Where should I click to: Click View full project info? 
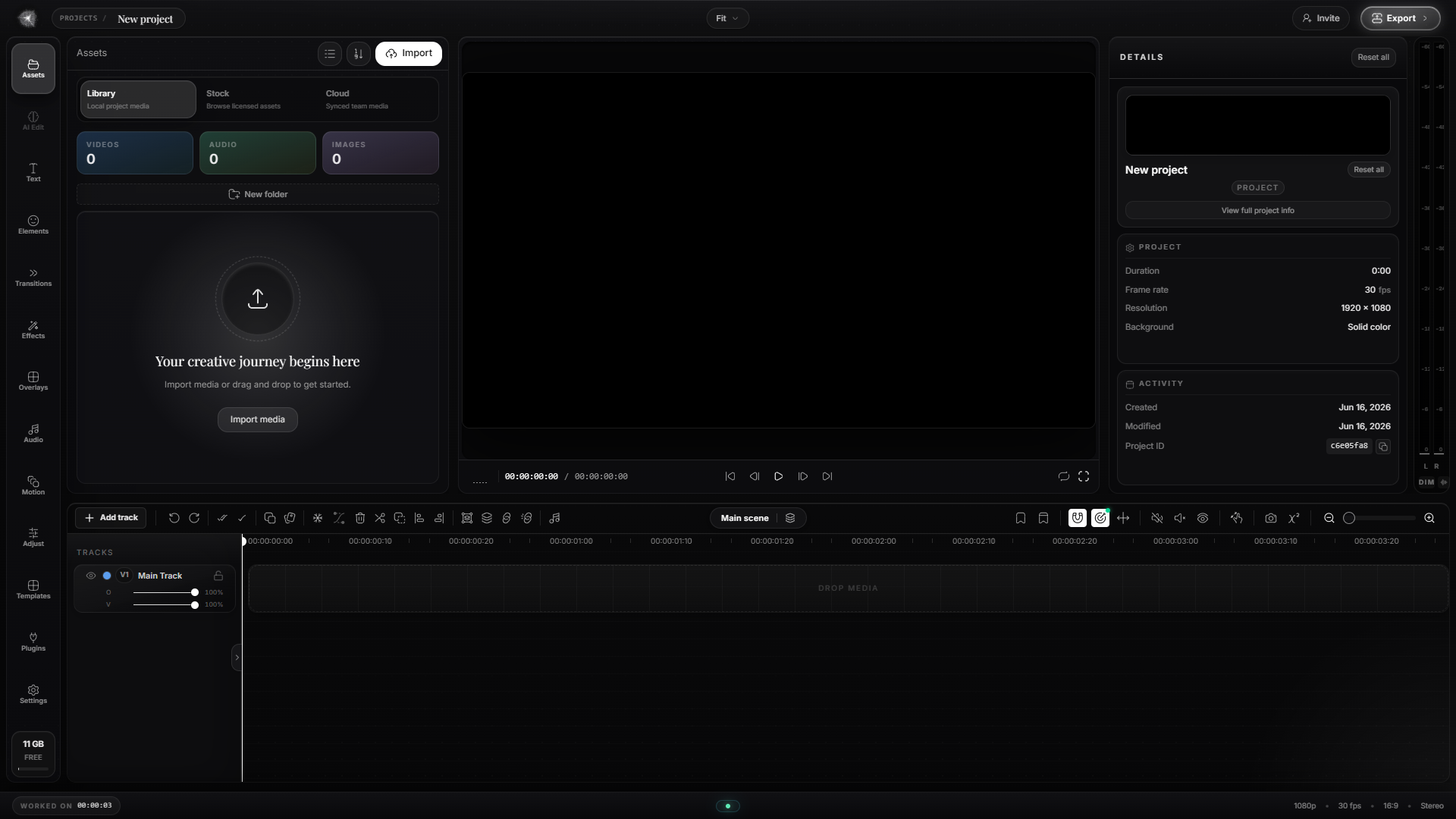pyautogui.click(x=1258, y=211)
